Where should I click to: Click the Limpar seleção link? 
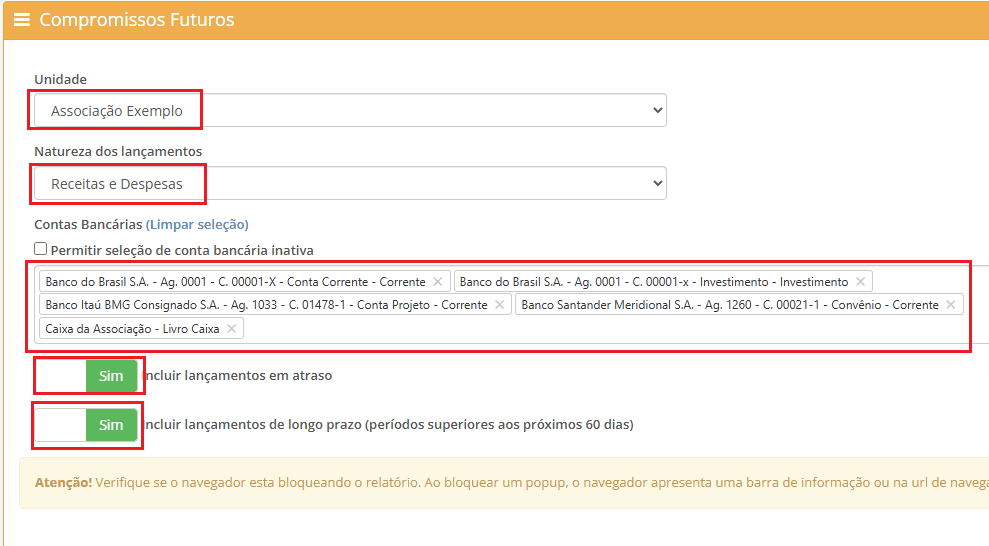(x=197, y=224)
